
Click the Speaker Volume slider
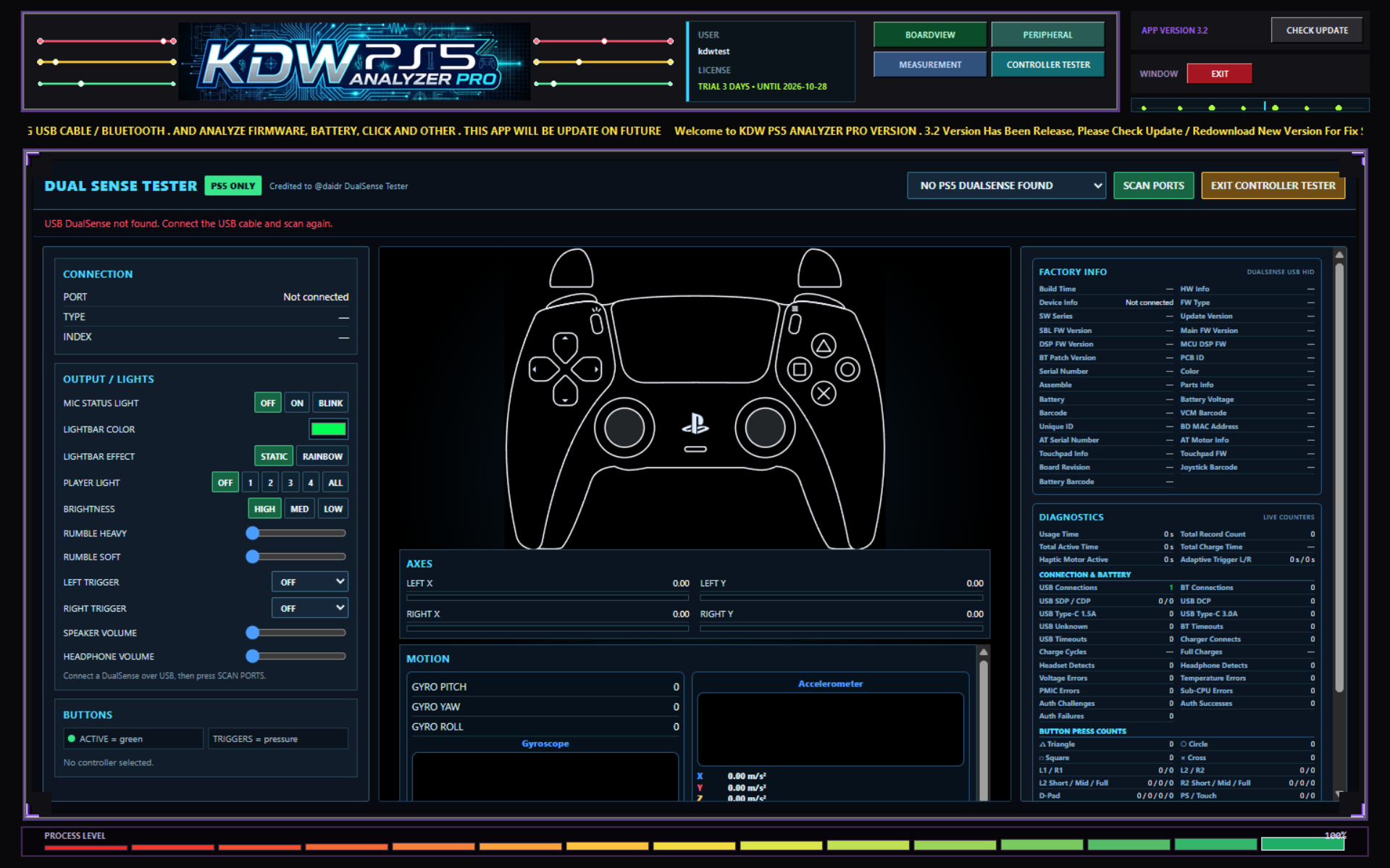(296, 633)
